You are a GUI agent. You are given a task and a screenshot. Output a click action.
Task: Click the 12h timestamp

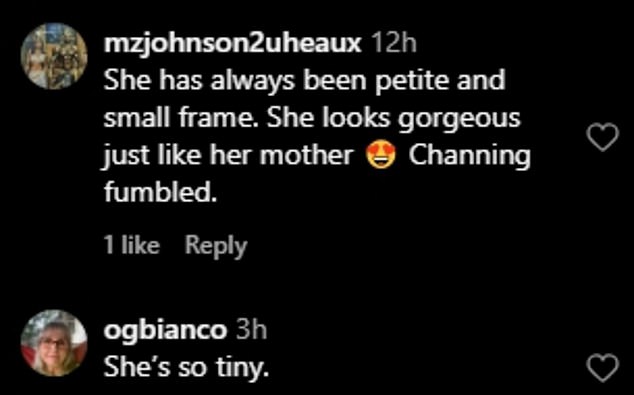[394, 43]
